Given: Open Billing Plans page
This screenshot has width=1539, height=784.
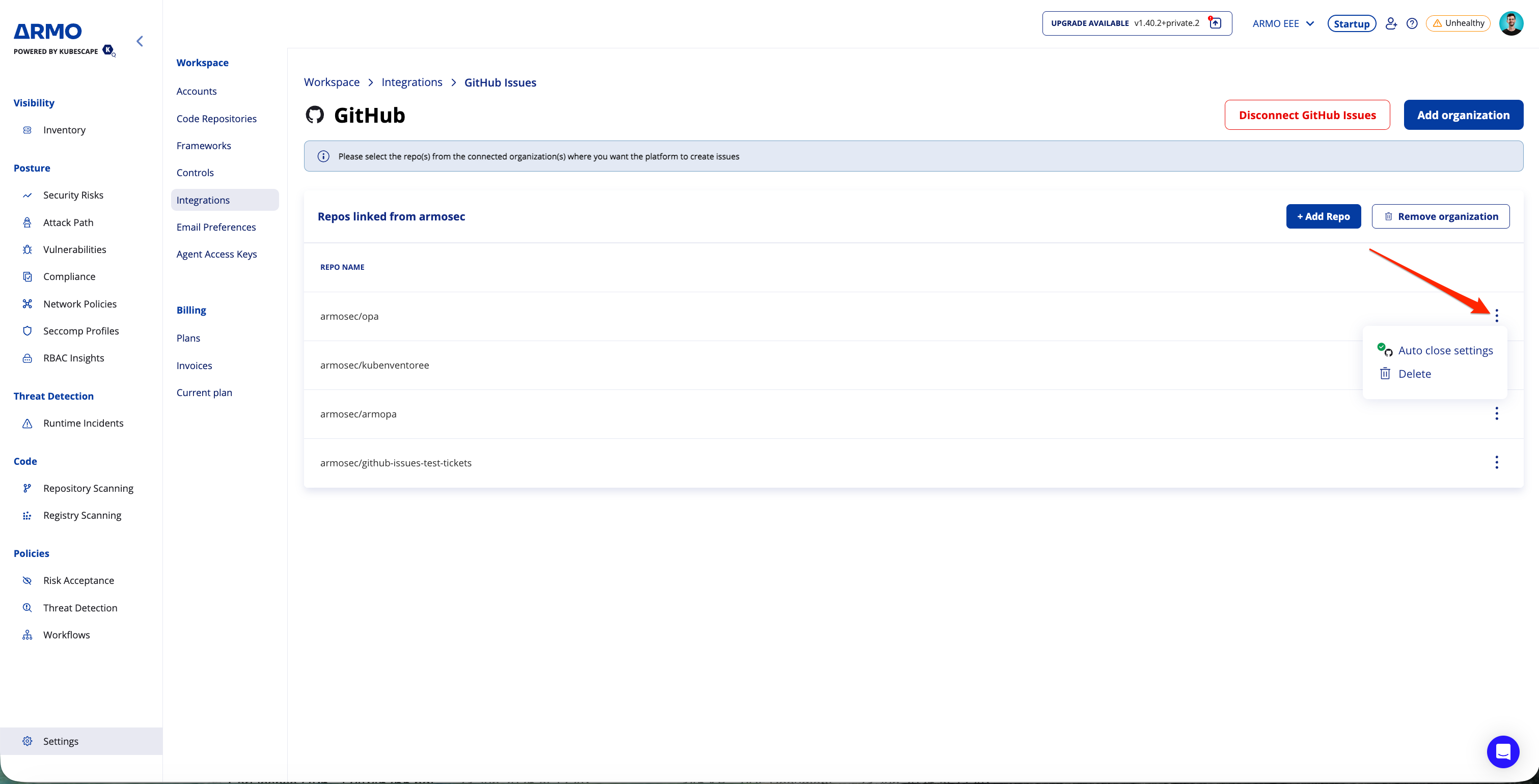Looking at the screenshot, I should pos(188,338).
